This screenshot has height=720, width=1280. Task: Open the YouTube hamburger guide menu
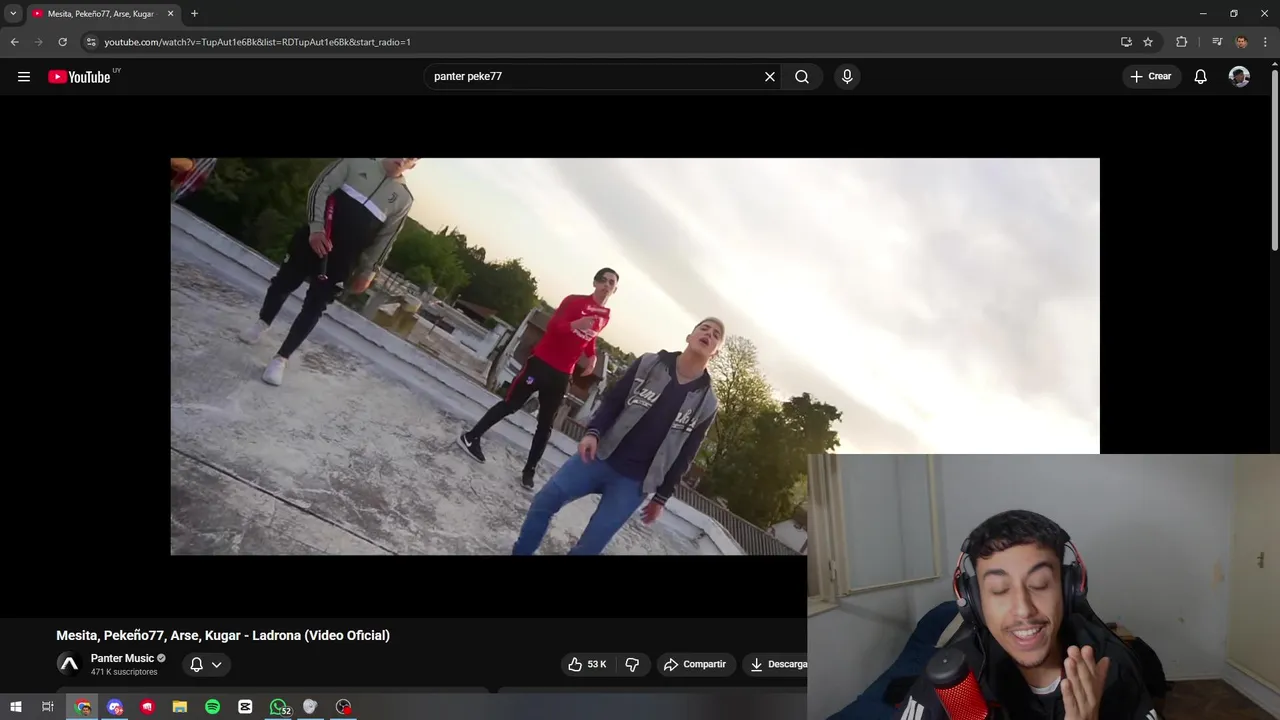click(x=24, y=77)
